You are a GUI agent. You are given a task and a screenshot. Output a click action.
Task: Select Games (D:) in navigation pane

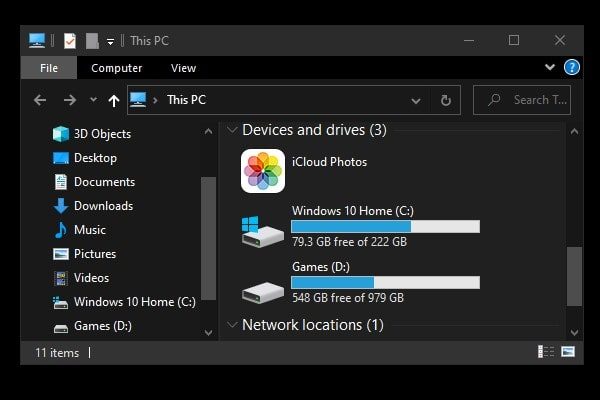92,326
